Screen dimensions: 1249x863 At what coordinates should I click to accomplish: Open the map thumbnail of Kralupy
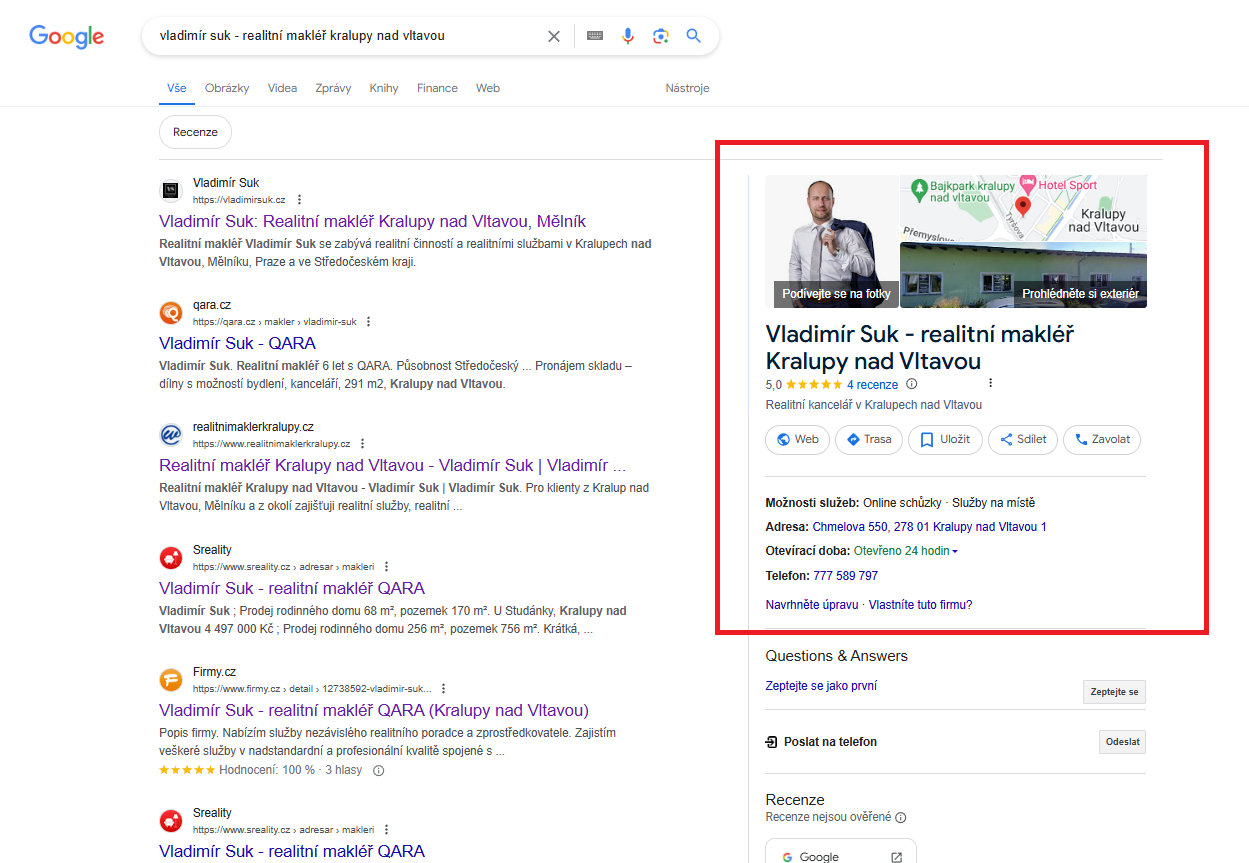click(x=1023, y=208)
